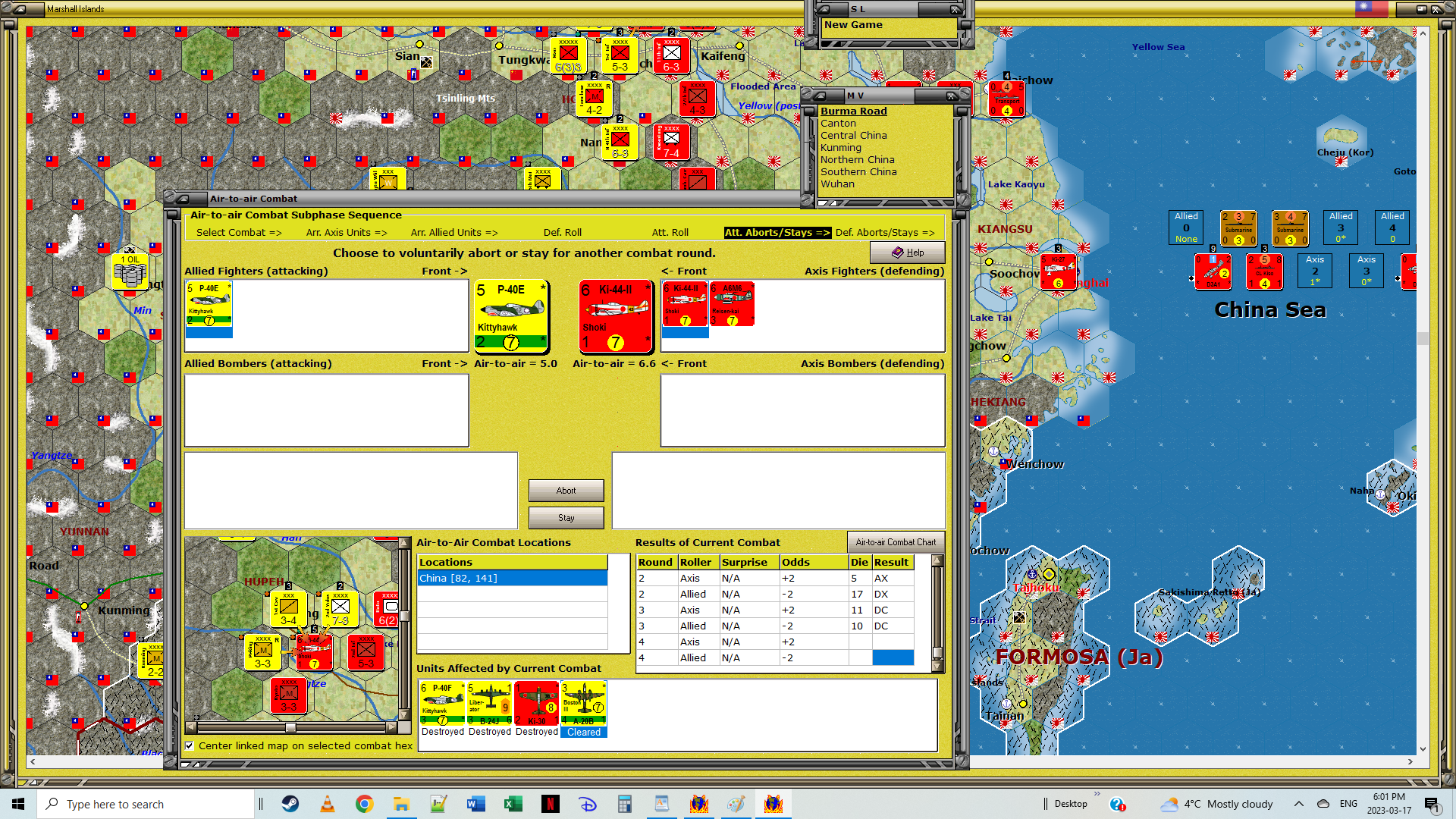Select cleared A-20B Boston III unit counter
The width and height of the screenshot is (1456, 819).
[x=583, y=704]
